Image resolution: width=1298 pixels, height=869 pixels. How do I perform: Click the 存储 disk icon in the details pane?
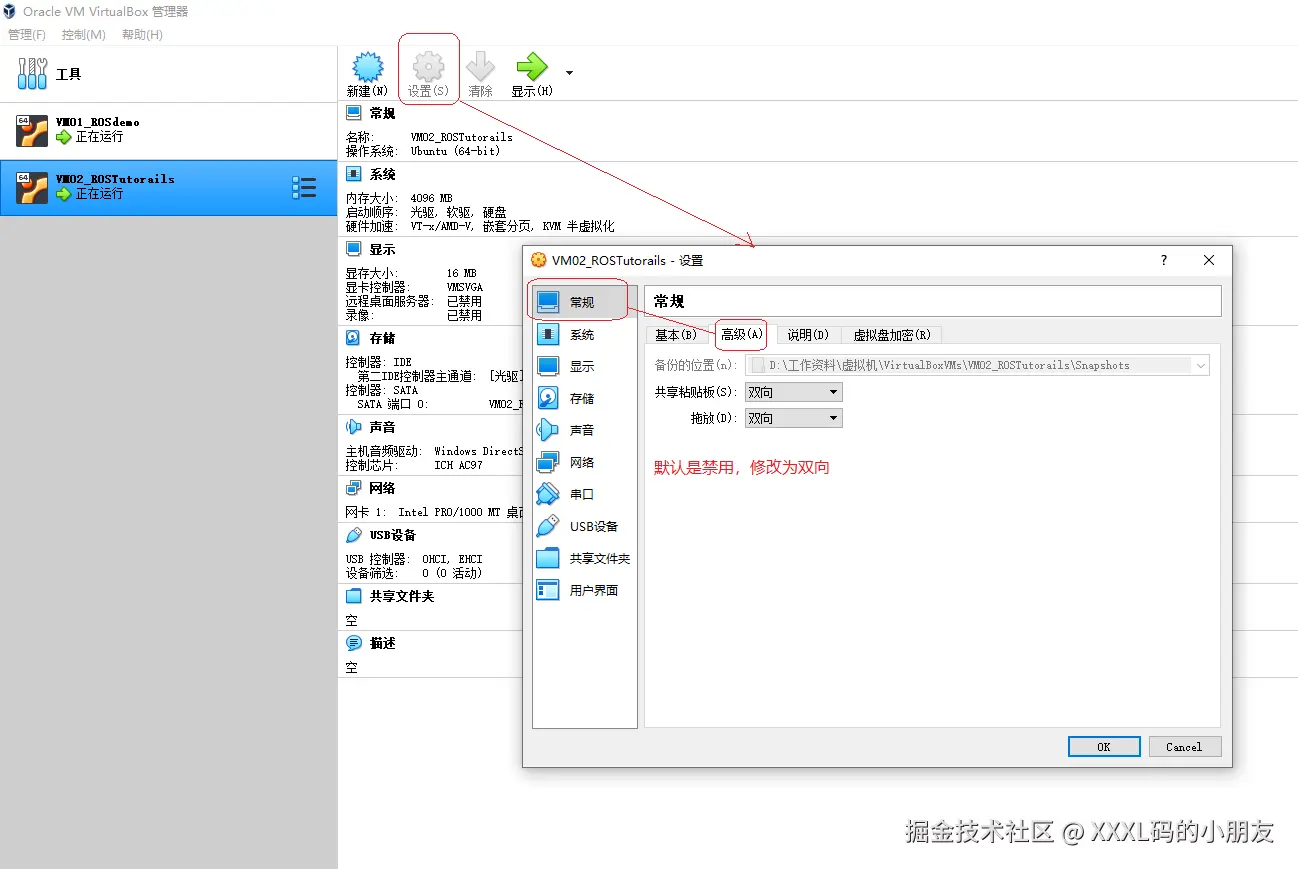coord(354,338)
